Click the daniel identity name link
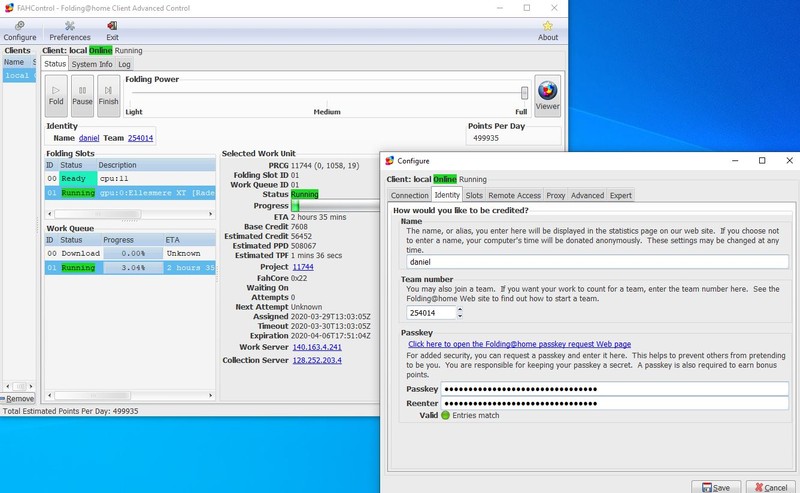The height and width of the screenshot is (493, 800). point(89,138)
